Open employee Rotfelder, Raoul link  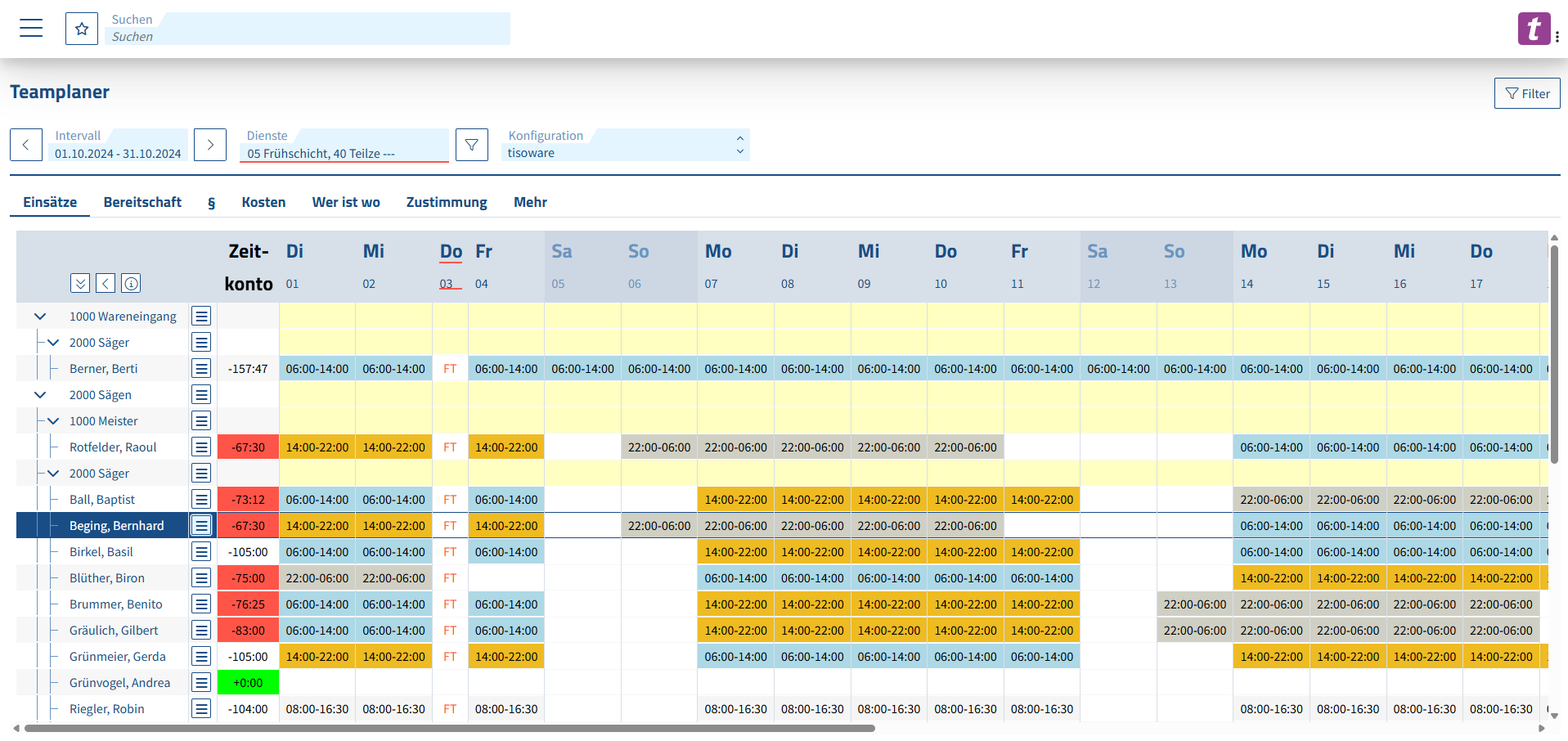(113, 447)
